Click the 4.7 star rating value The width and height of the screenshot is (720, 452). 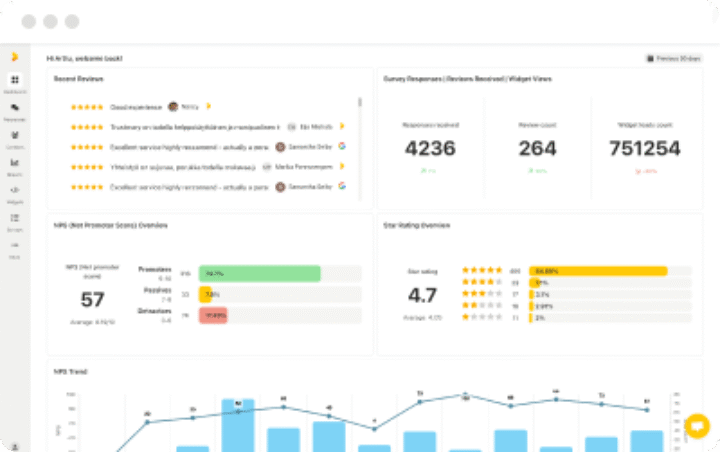click(422, 295)
